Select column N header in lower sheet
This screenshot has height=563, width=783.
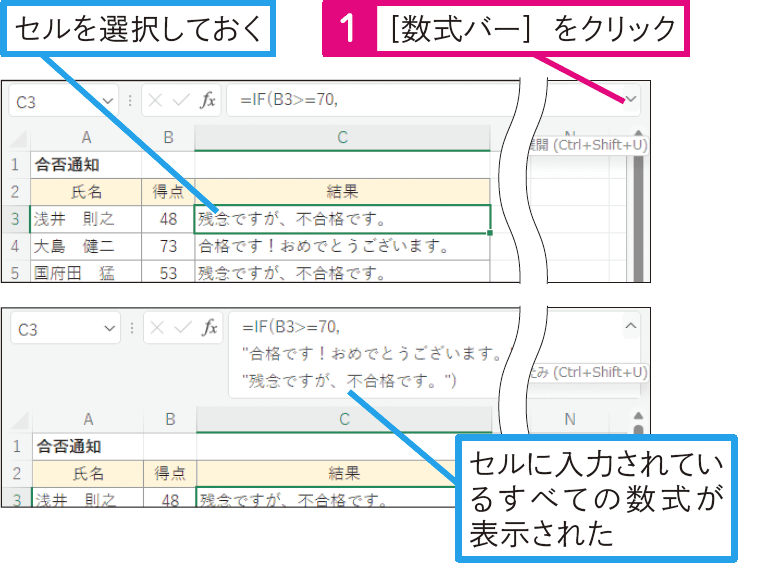coord(570,419)
